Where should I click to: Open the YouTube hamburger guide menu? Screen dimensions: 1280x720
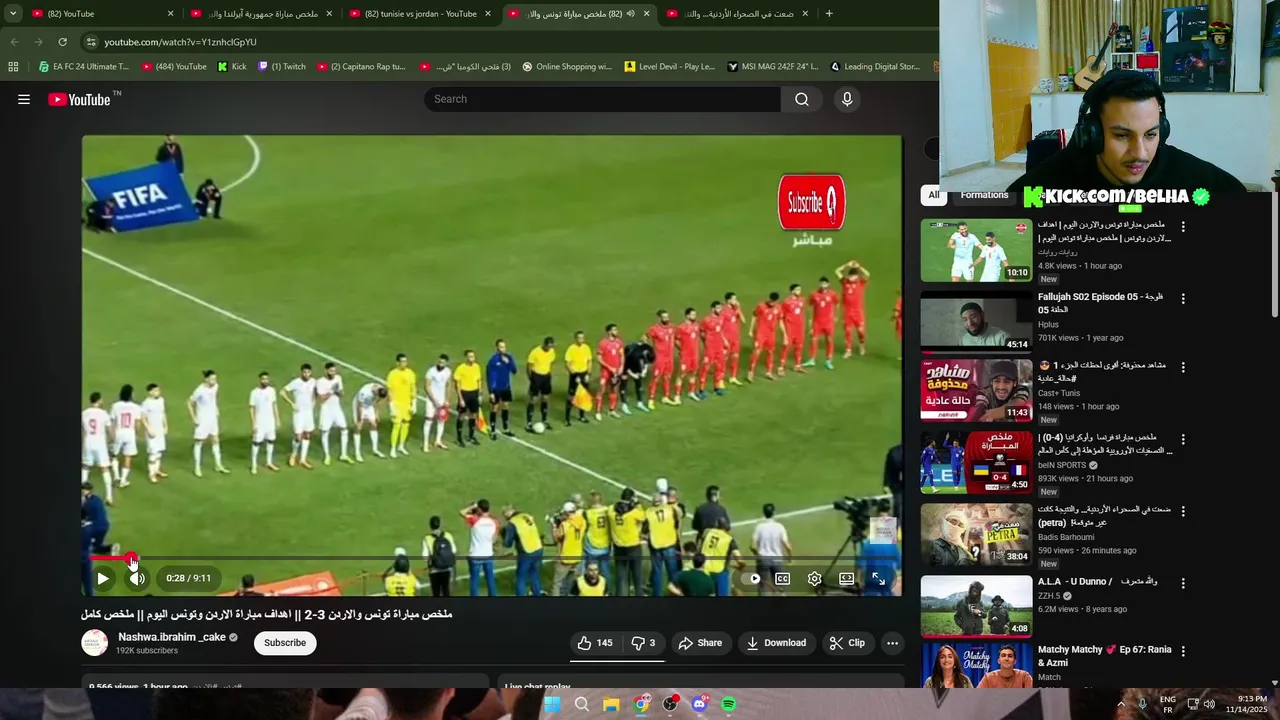pos(24,99)
